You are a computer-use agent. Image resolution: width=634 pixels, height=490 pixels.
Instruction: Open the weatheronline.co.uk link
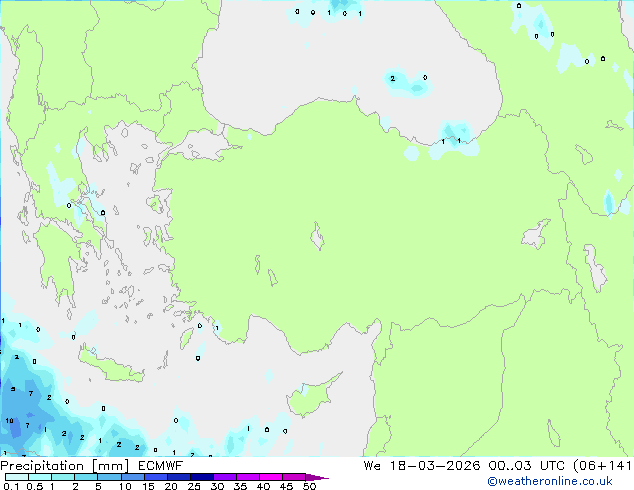click(550, 481)
